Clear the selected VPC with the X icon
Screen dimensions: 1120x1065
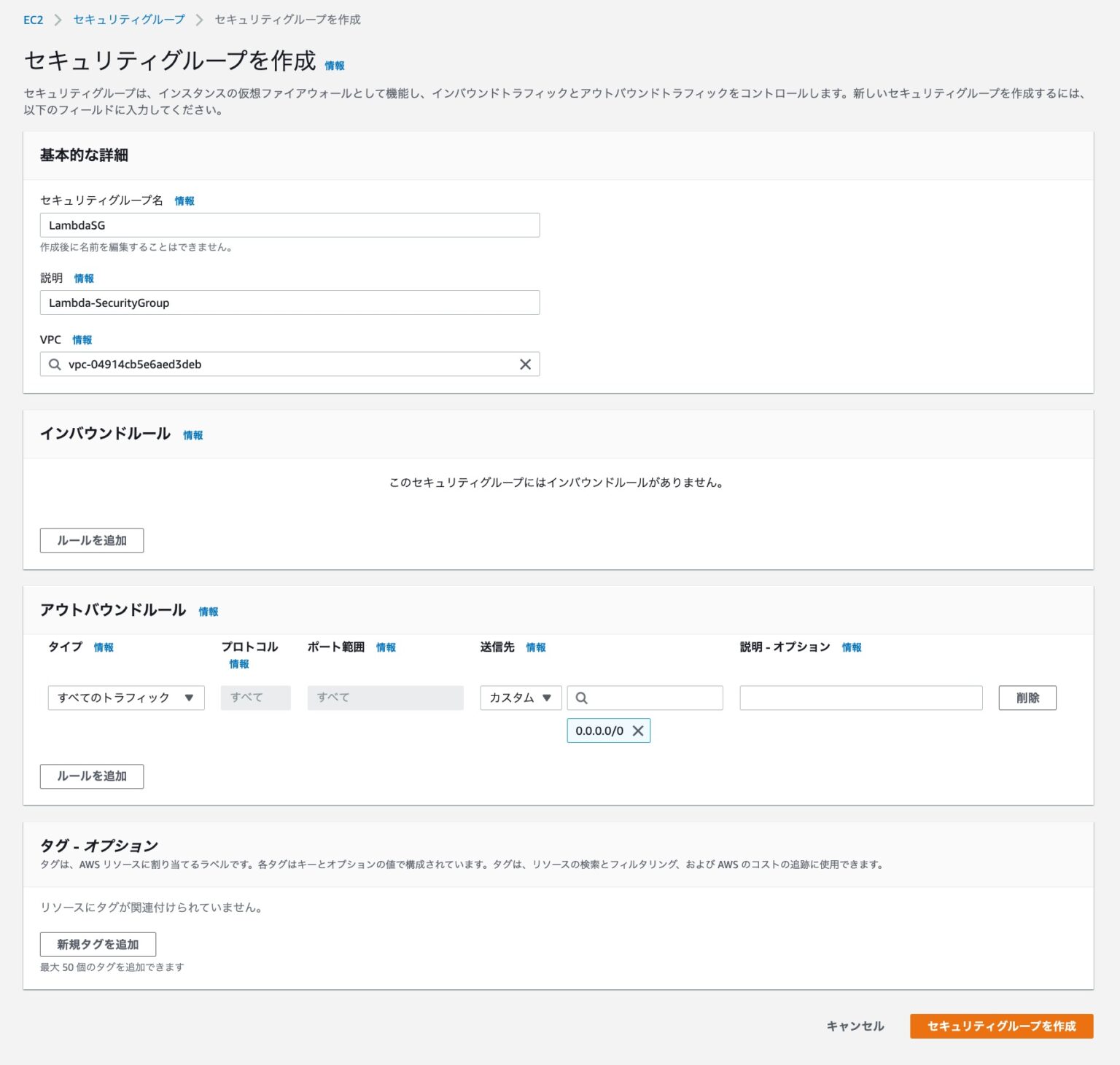point(524,364)
